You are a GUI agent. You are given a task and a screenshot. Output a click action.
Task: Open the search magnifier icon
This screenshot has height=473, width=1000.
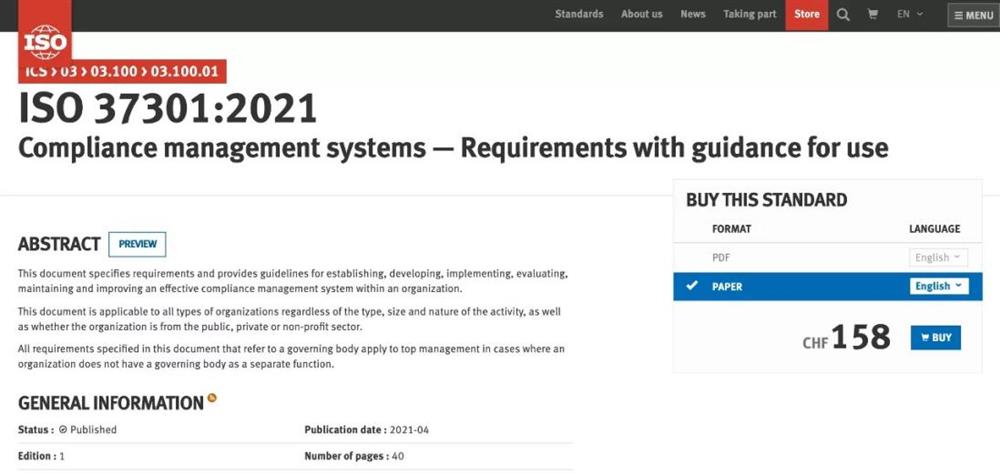(843, 15)
